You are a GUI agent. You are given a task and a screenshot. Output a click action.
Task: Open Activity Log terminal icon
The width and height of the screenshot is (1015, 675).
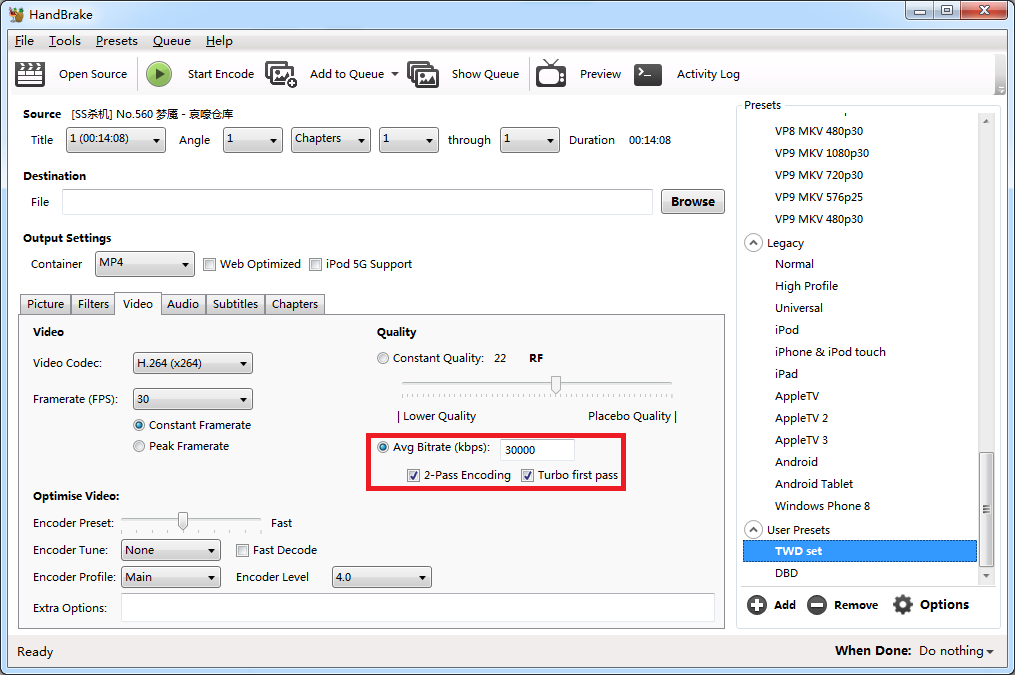[x=647, y=74]
